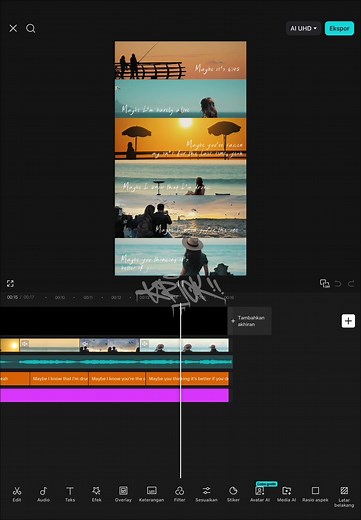Select the beige beach clip in timeline

50,345
